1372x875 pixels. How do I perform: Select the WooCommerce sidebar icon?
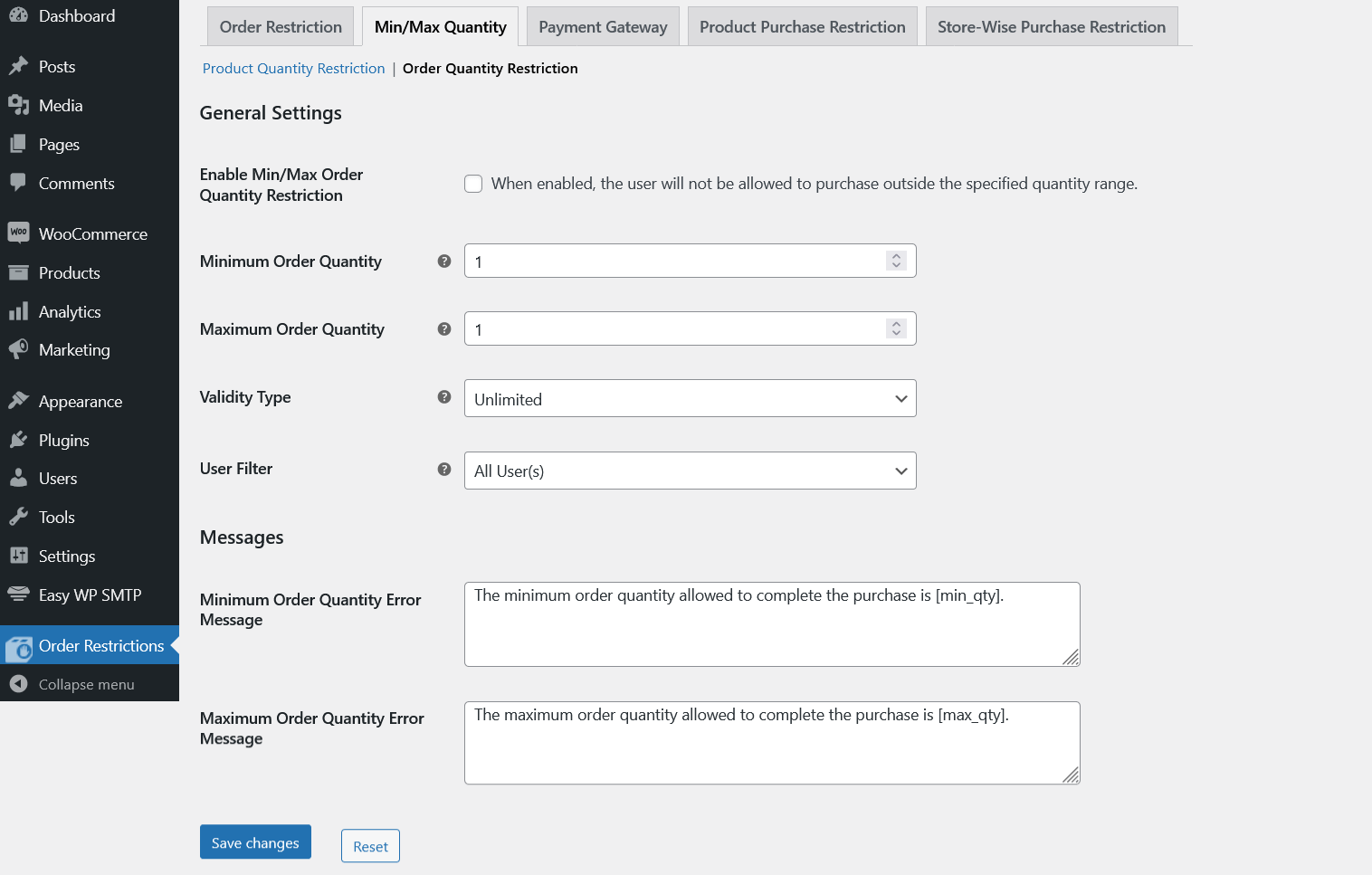coord(20,233)
